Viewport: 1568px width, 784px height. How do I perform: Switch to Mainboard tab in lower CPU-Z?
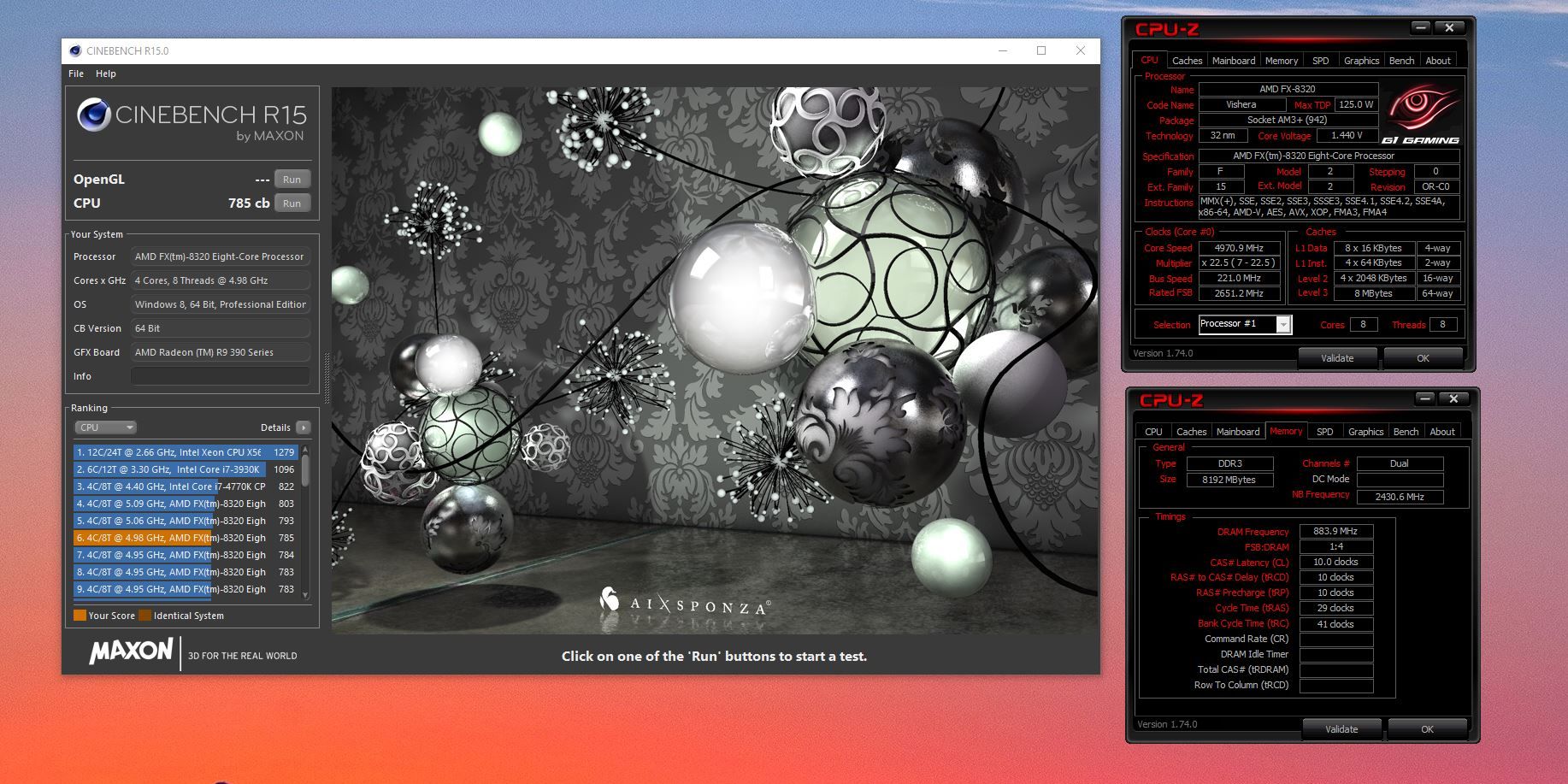[x=1238, y=432]
